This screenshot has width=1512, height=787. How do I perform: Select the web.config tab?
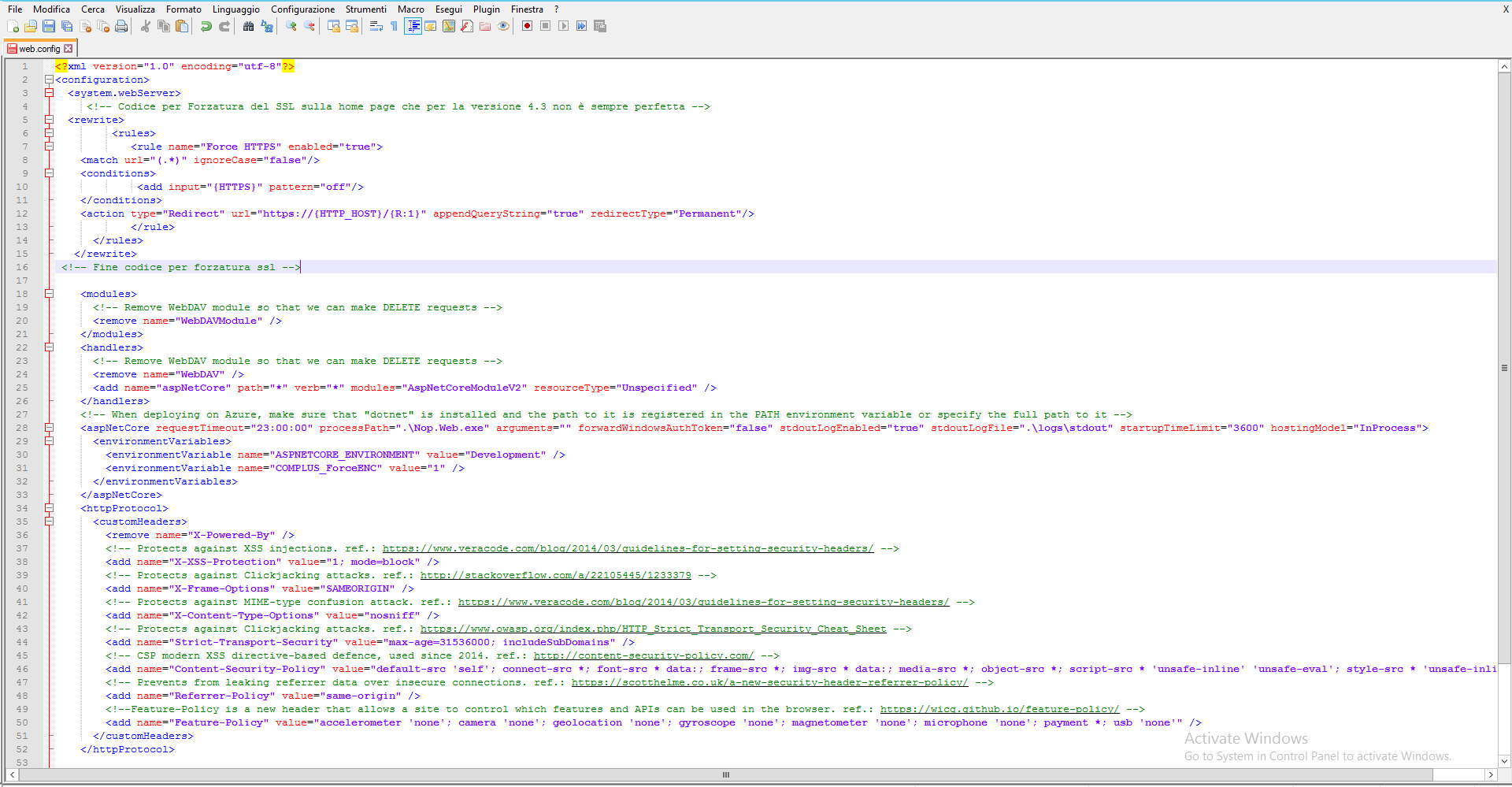39,49
